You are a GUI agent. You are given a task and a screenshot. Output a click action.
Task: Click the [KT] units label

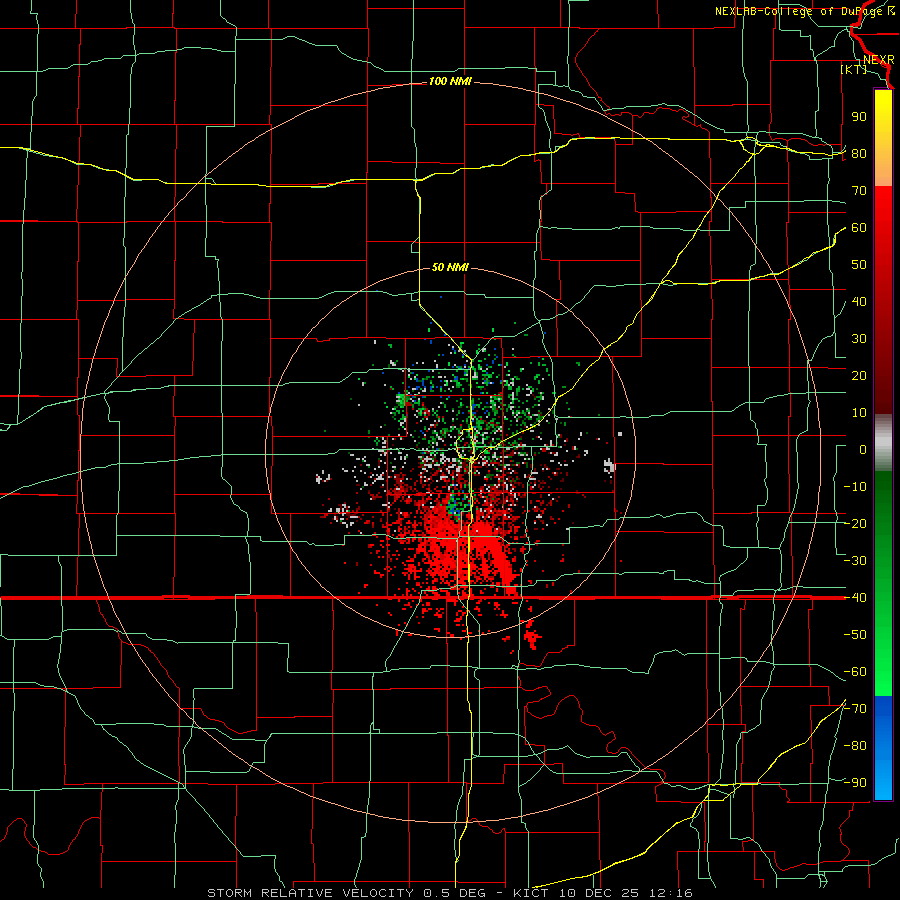point(854,70)
